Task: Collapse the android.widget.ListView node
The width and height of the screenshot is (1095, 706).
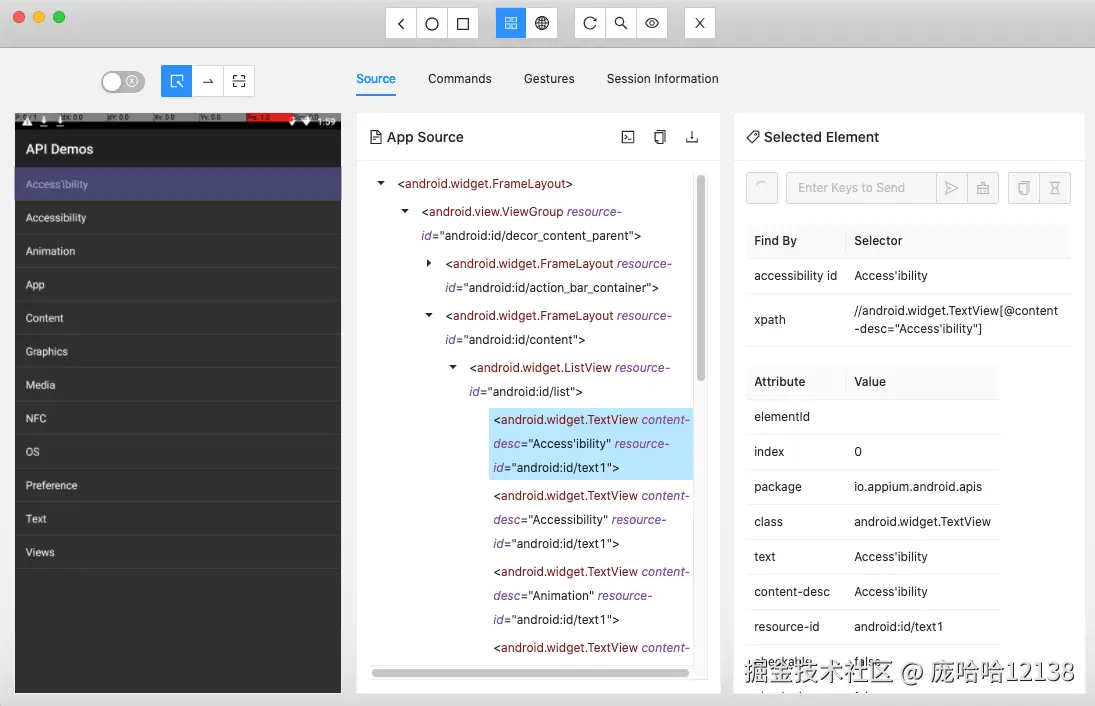Action: 453,367
